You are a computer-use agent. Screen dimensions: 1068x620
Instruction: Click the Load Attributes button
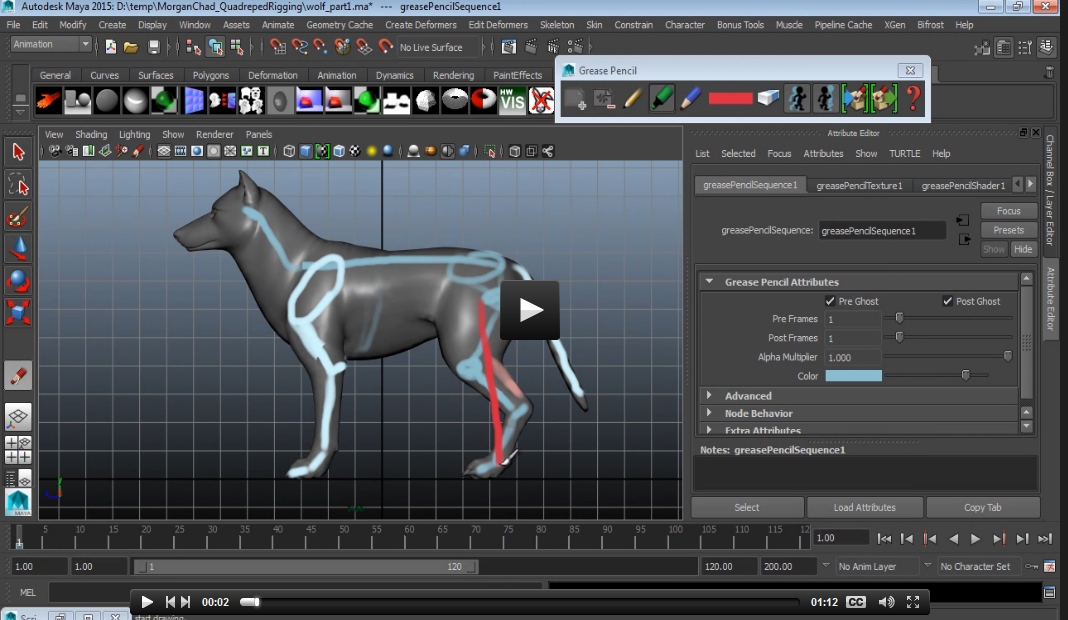tap(864, 507)
